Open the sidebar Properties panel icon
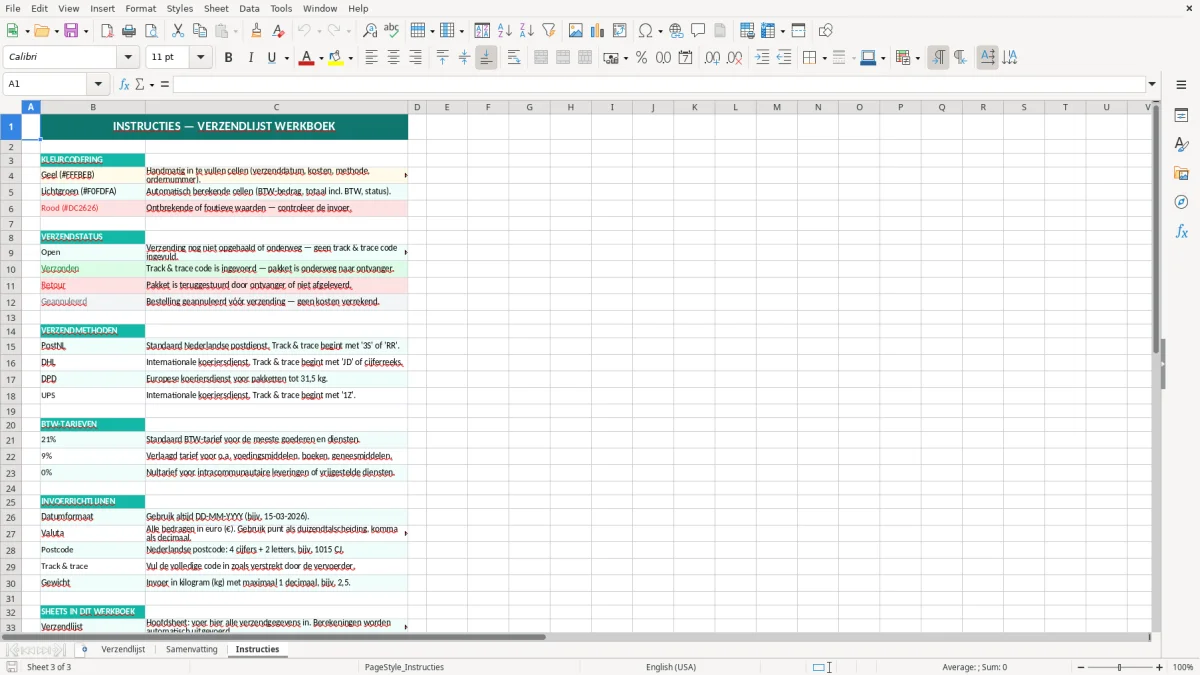Image resolution: width=1200 pixels, height=675 pixels. pyautogui.click(x=1181, y=115)
